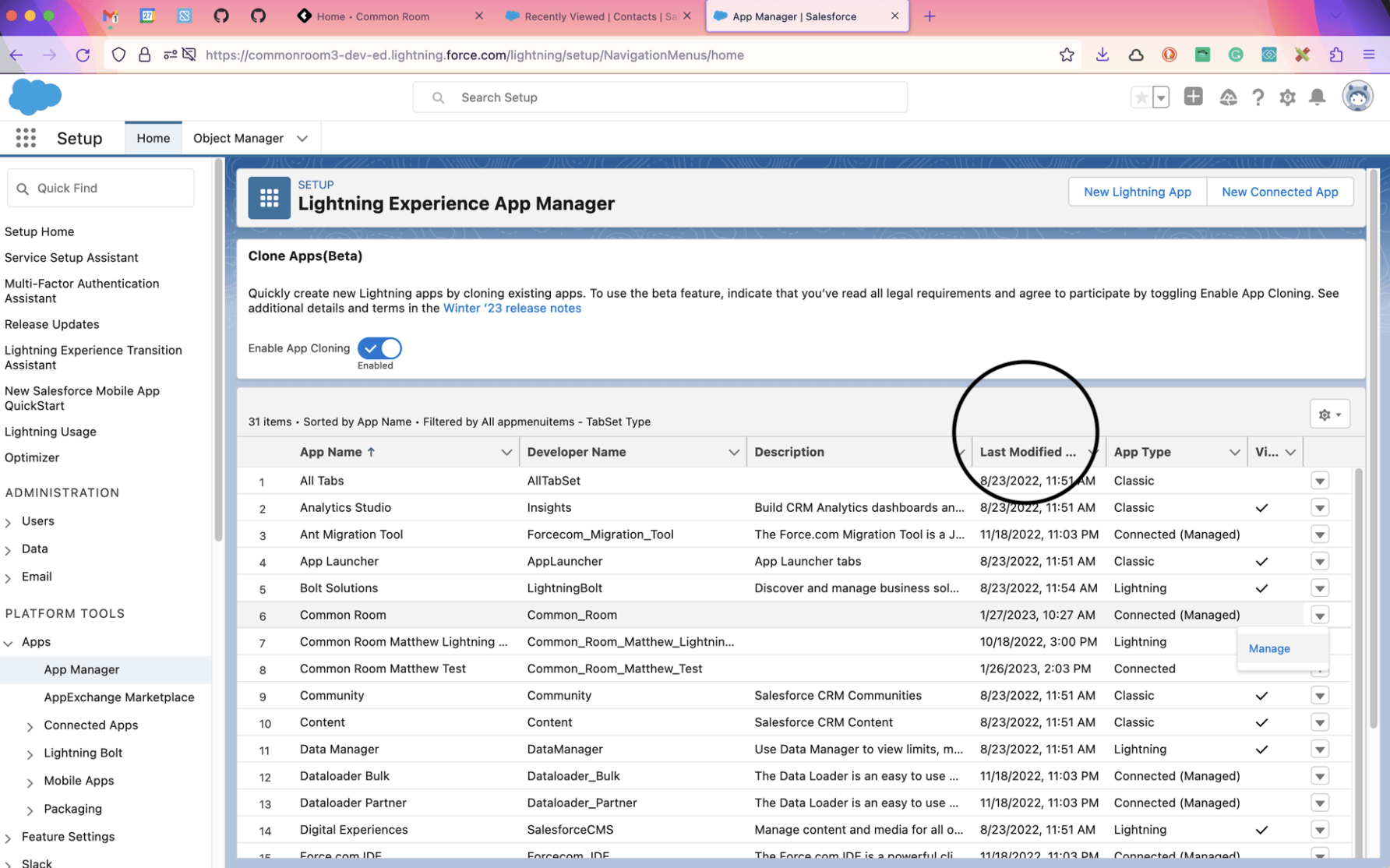Viewport: 1390px width, 868px height.
Task: Open a new browser tab
Action: 930,16
